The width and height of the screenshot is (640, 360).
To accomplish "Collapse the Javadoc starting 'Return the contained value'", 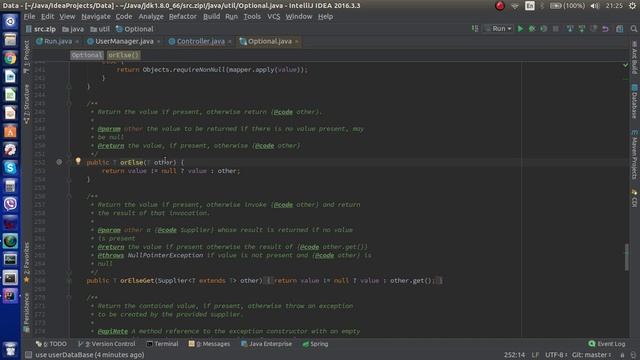I will 69,298.
